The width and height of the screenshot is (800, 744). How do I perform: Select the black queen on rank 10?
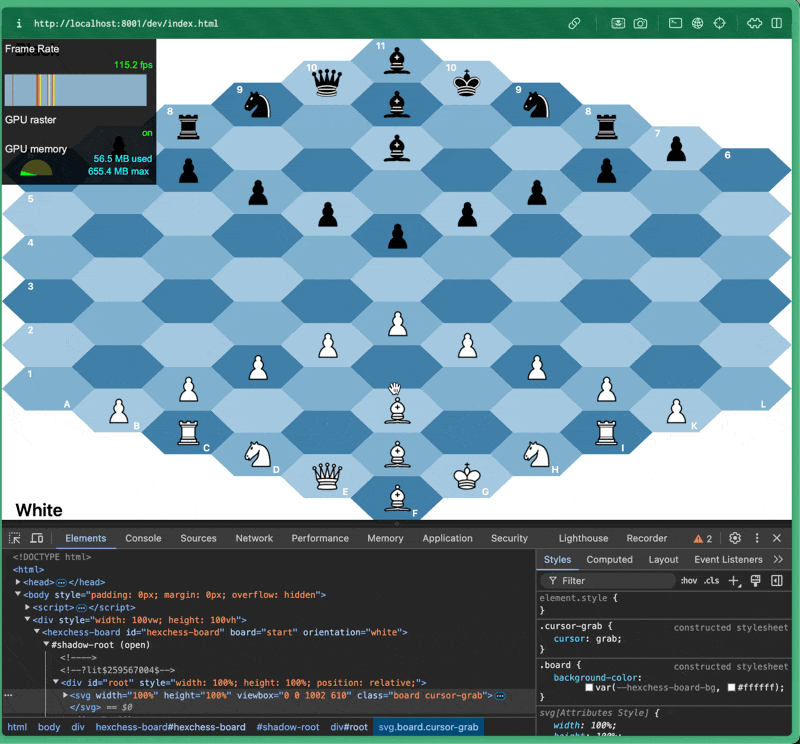click(327, 83)
